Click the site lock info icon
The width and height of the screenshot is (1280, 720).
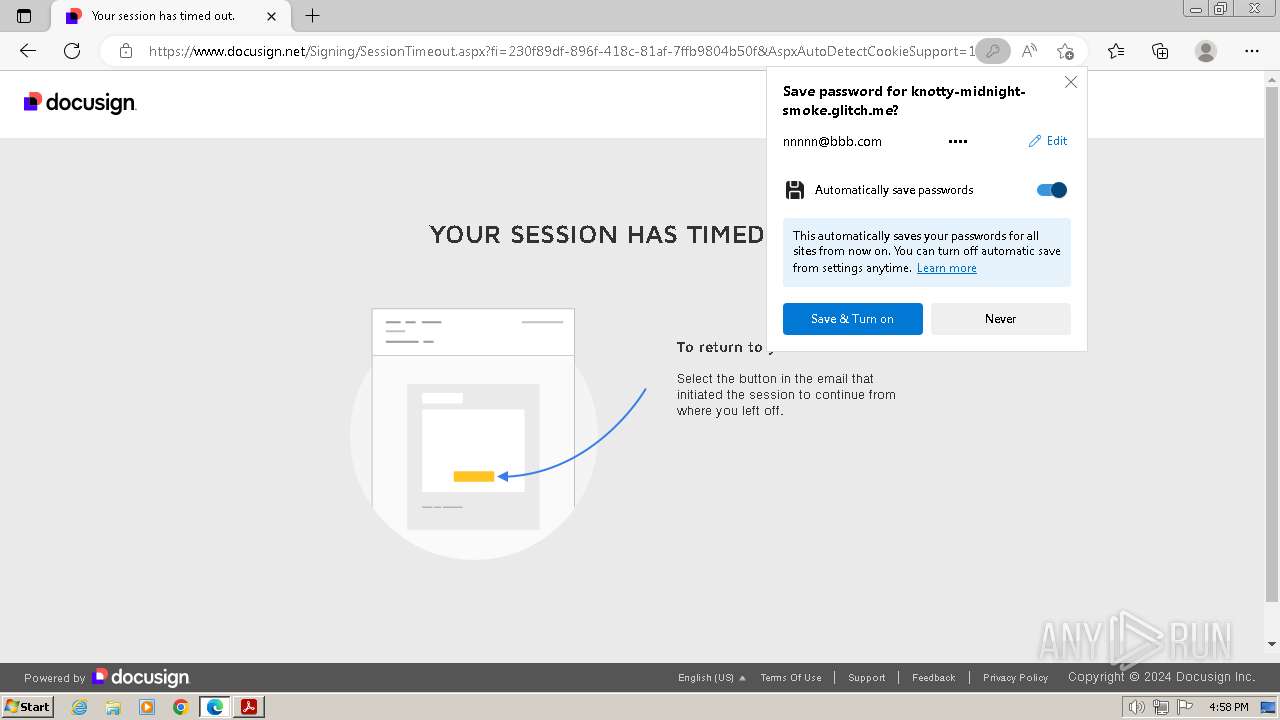[x=126, y=51]
